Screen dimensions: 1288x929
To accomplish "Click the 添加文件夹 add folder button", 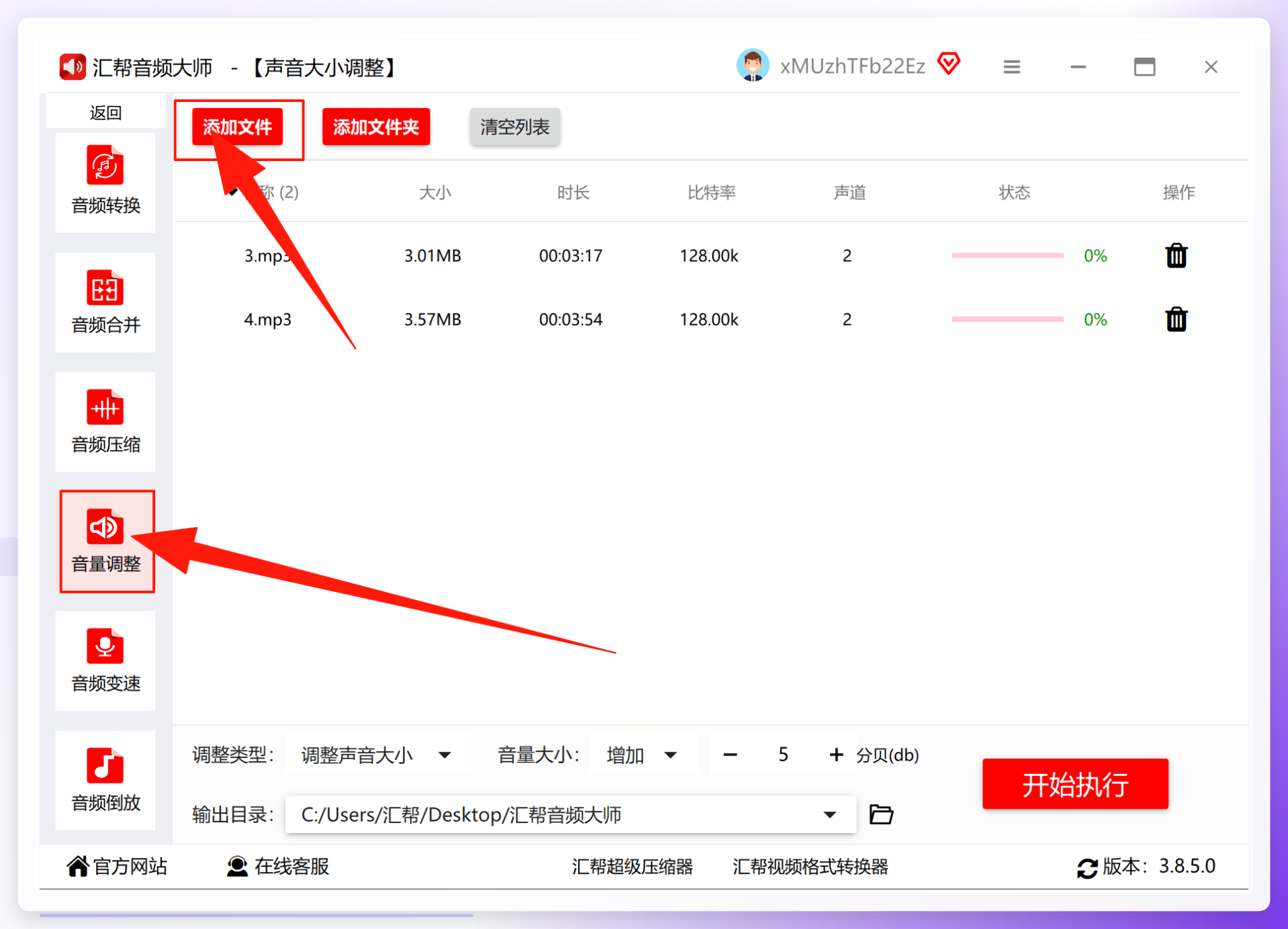I will click(x=376, y=127).
